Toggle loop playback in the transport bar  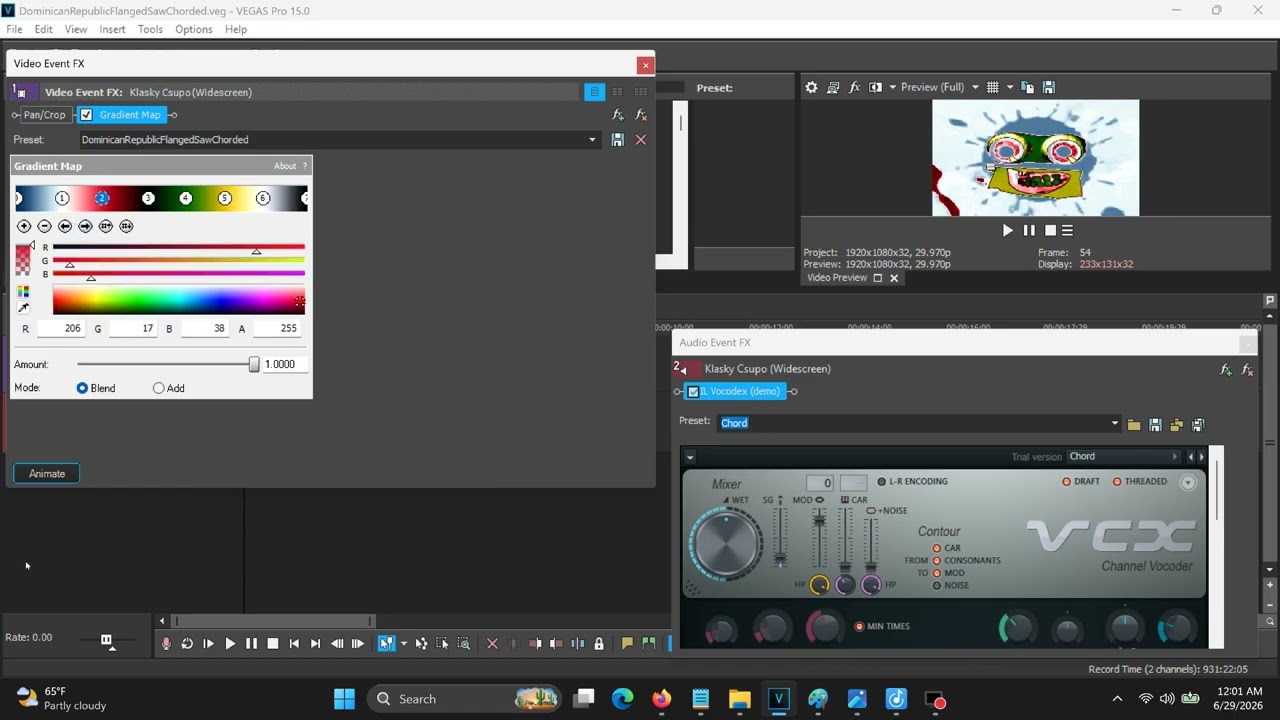187,644
